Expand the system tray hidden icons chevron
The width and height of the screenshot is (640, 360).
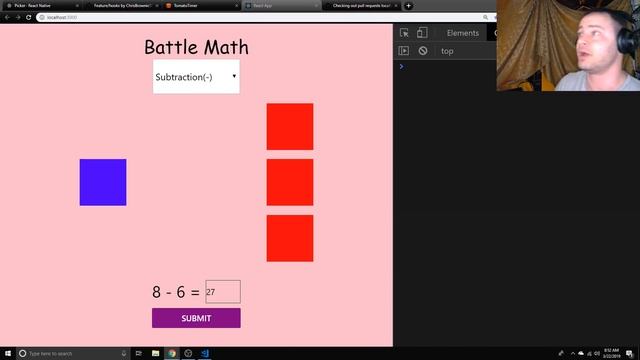[x=573, y=353]
